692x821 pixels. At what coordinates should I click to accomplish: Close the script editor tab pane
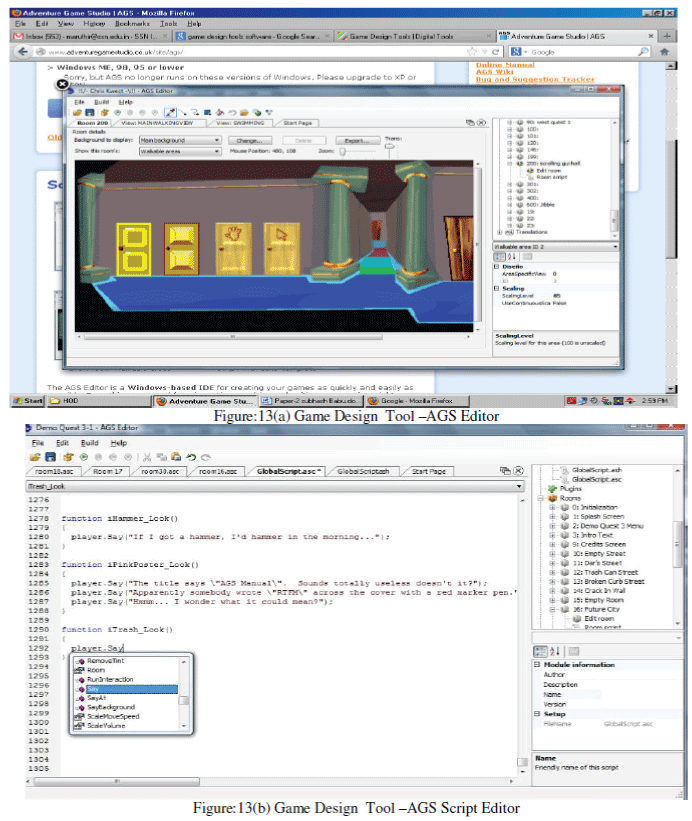[x=517, y=470]
